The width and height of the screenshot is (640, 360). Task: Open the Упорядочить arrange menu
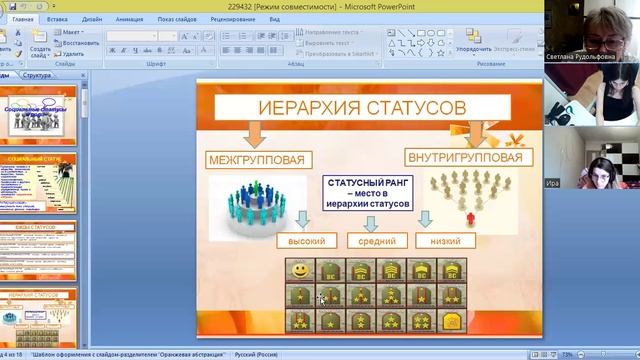point(473,42)
